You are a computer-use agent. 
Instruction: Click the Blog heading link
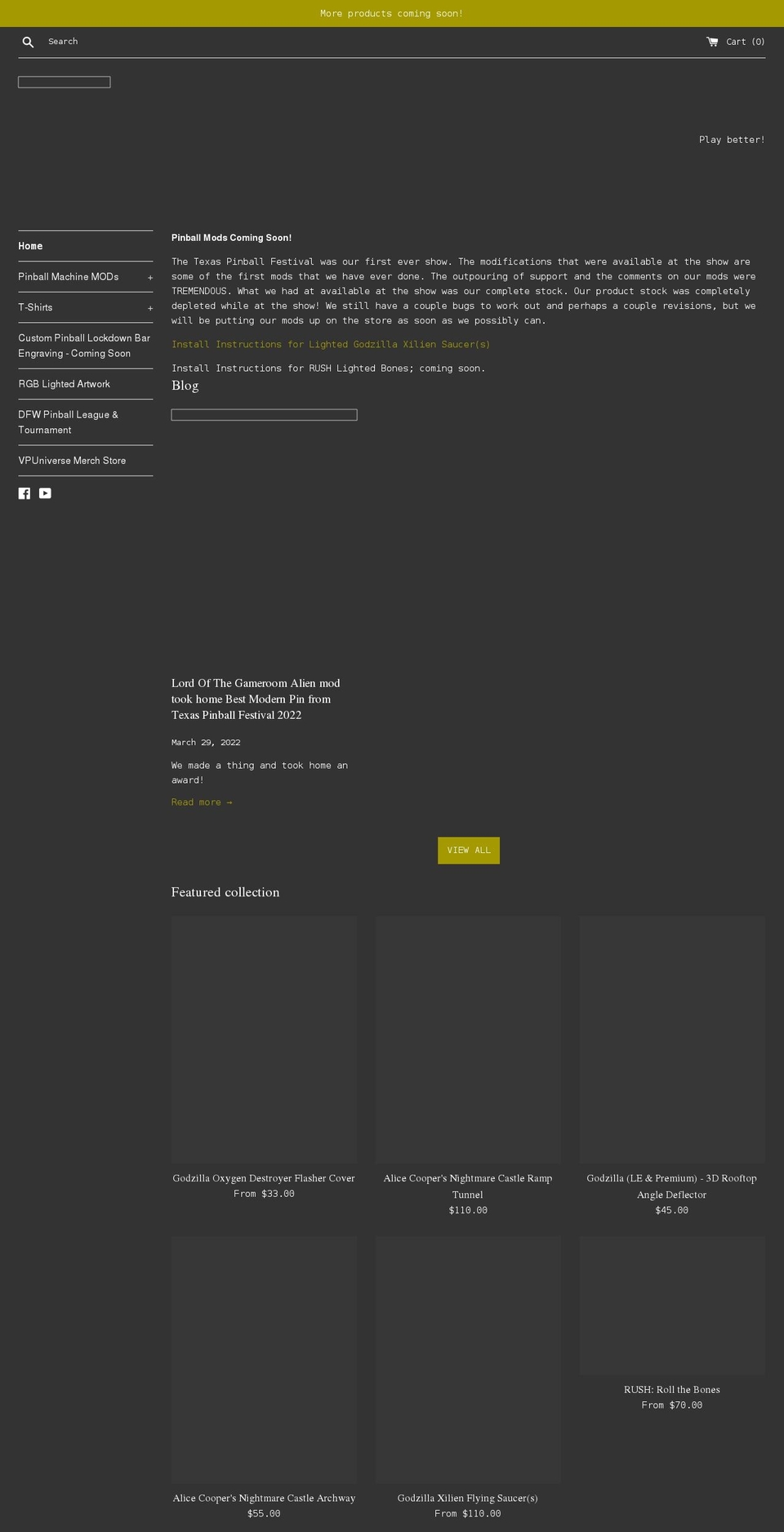185,386
